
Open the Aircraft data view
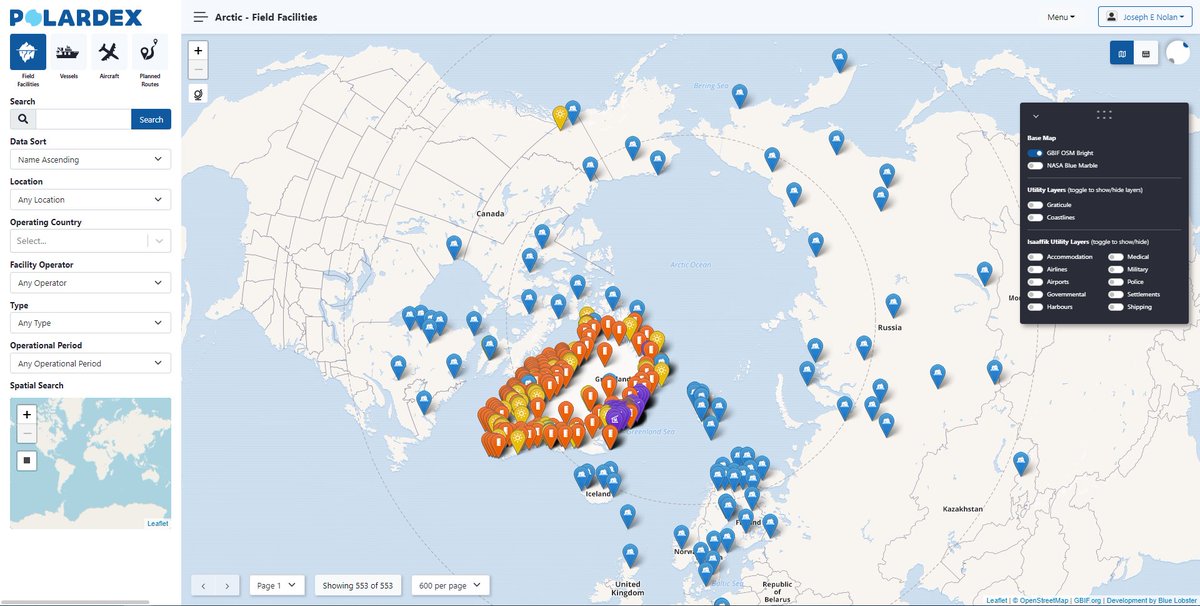pos(108,52)
